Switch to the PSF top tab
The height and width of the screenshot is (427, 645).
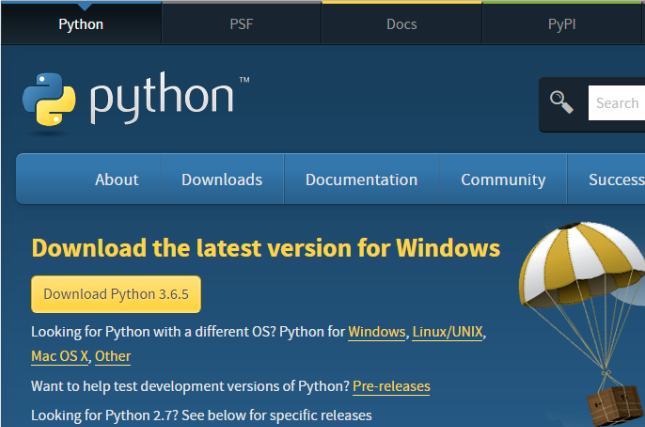(241, 24)
